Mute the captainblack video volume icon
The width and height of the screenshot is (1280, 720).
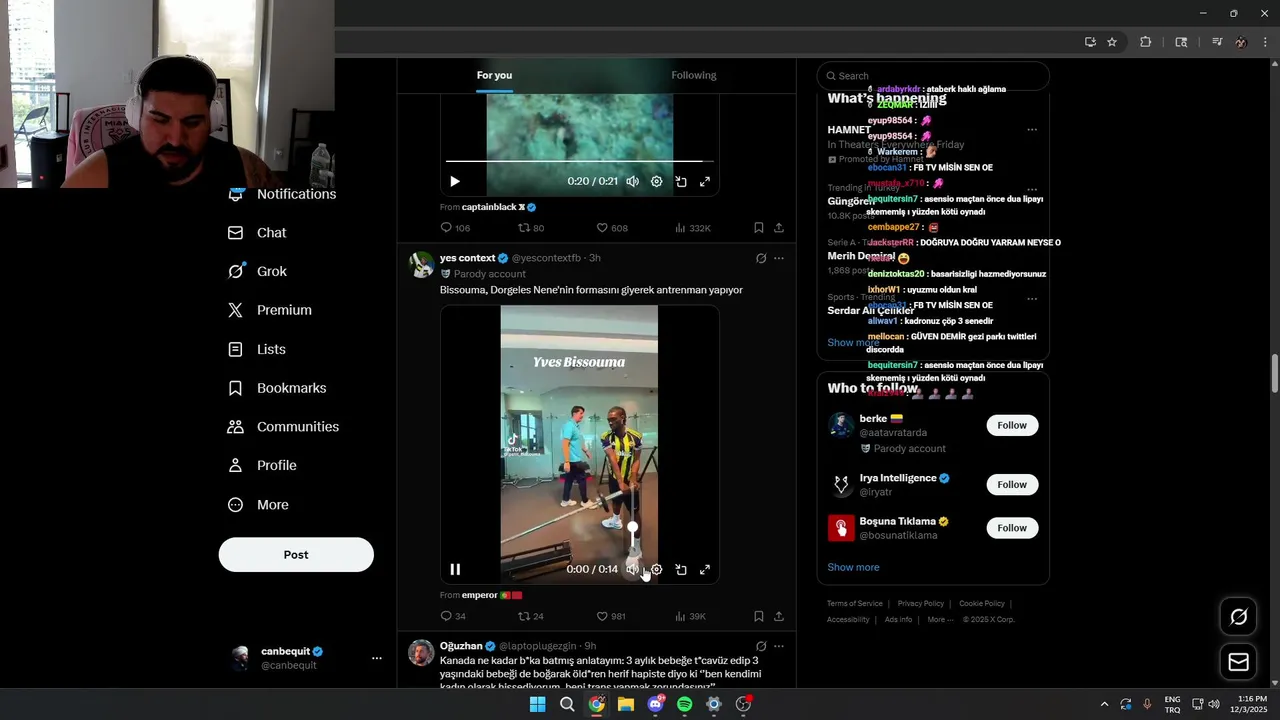(x=633, y=181)
